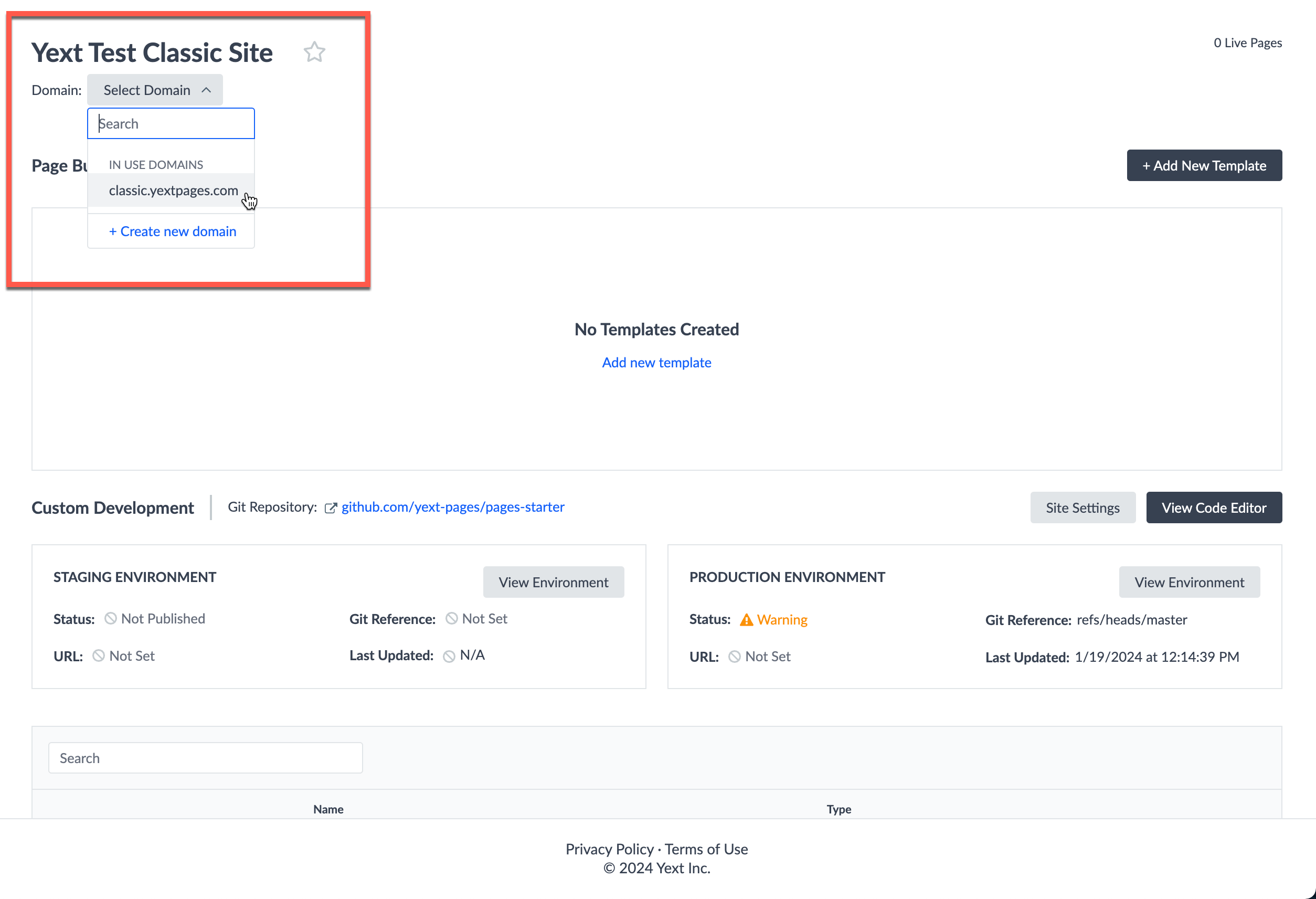Open View Code Editor

1214,507
